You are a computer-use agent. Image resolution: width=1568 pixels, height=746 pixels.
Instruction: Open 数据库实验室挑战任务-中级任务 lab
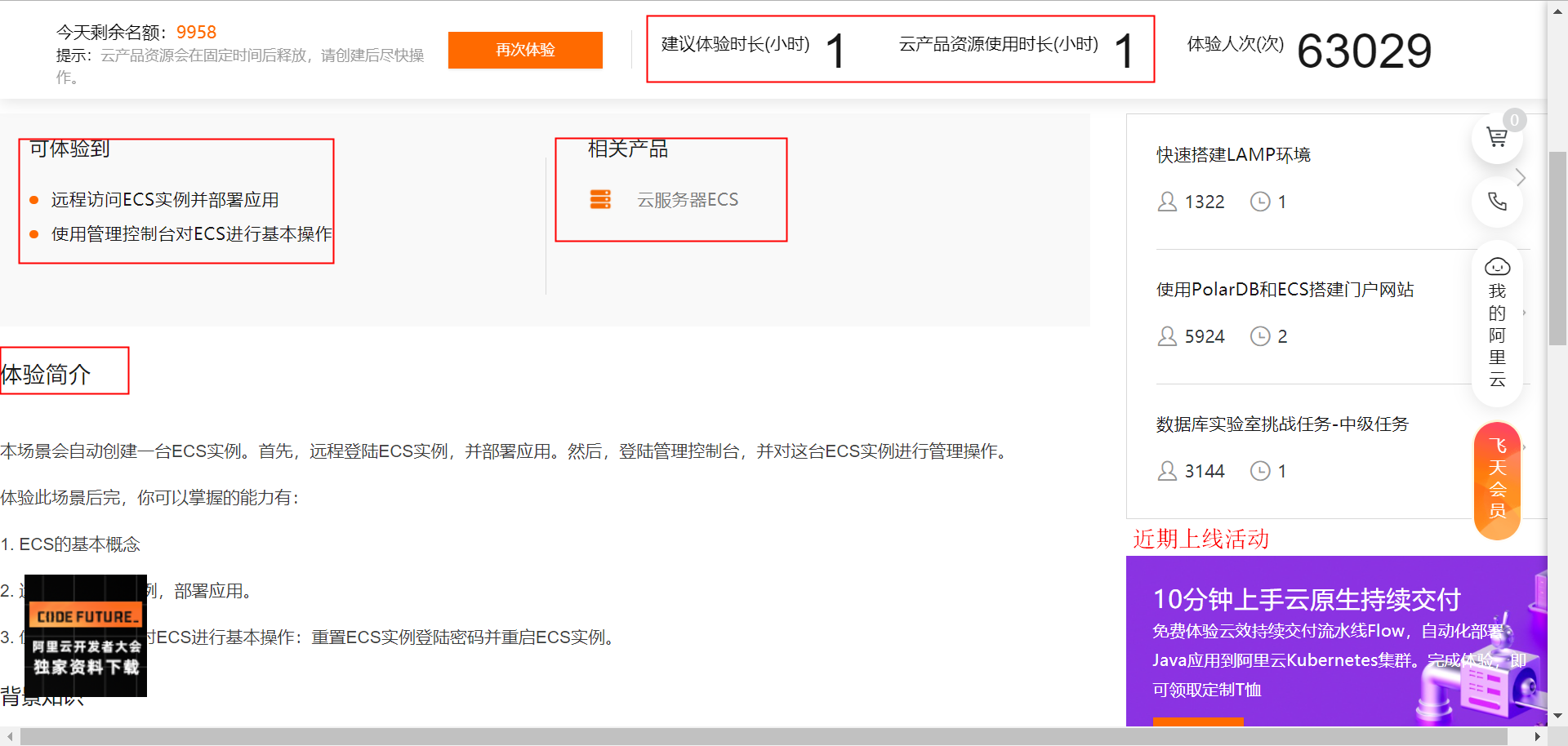tap(1282, 424)
